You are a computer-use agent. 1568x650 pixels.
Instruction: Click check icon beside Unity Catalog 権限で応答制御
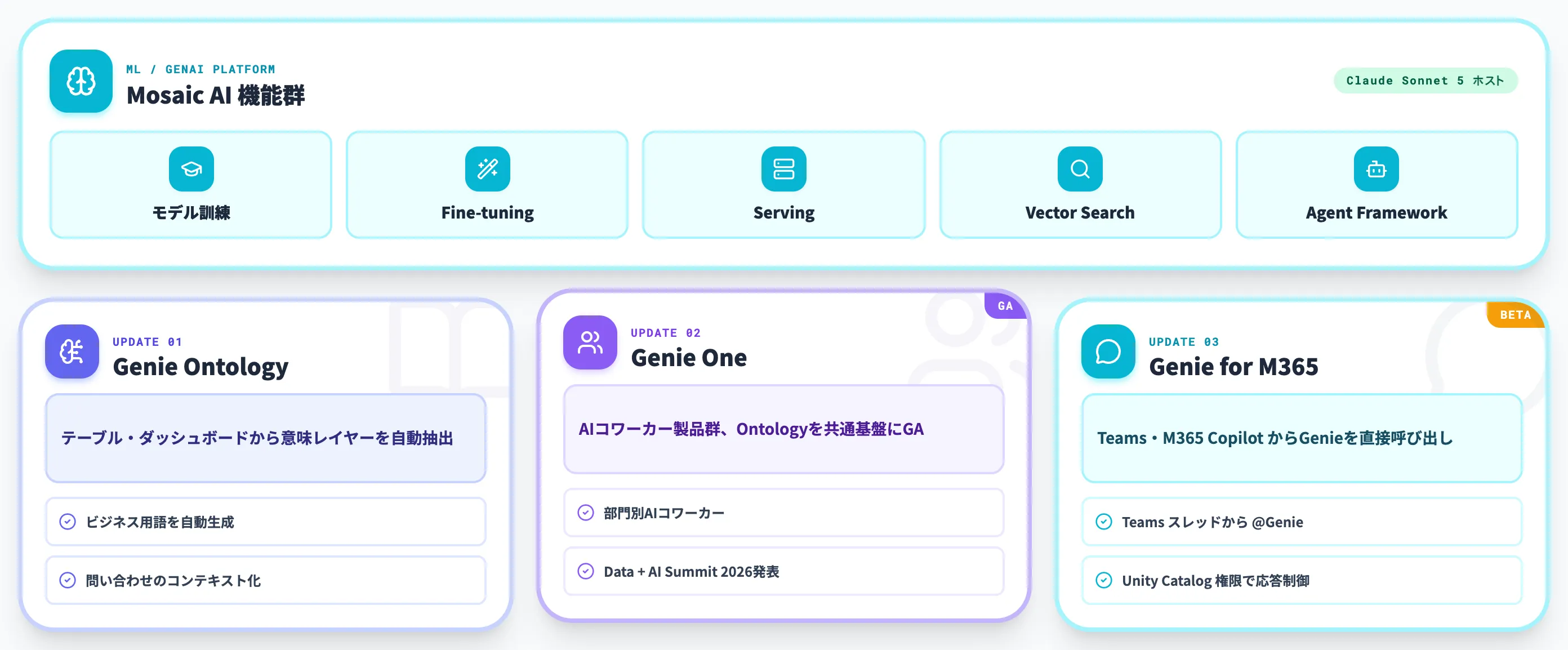click(1103, 580)
